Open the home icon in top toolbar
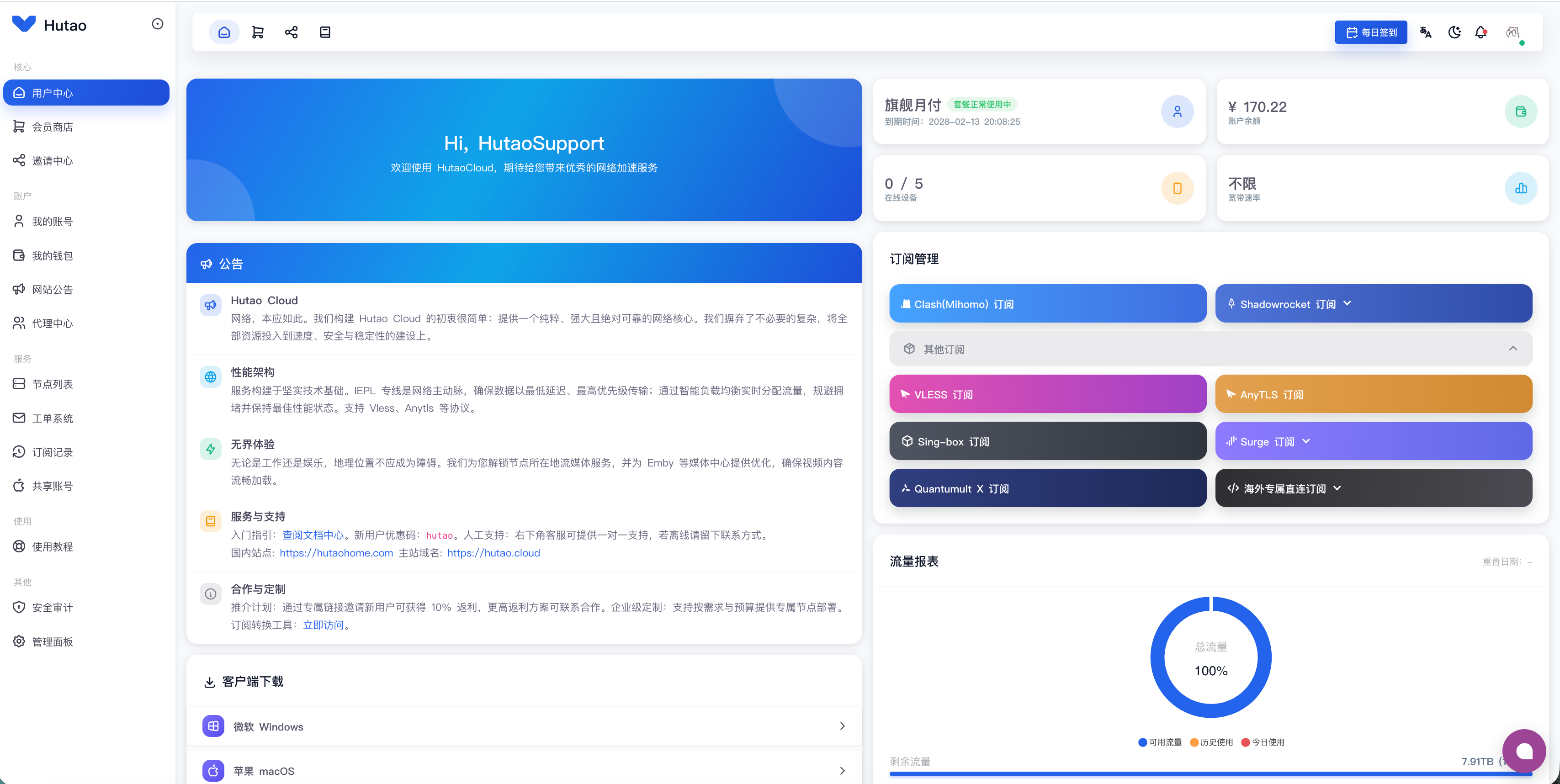The height and width of the screenshot is (784, 1560). (224, 32)
